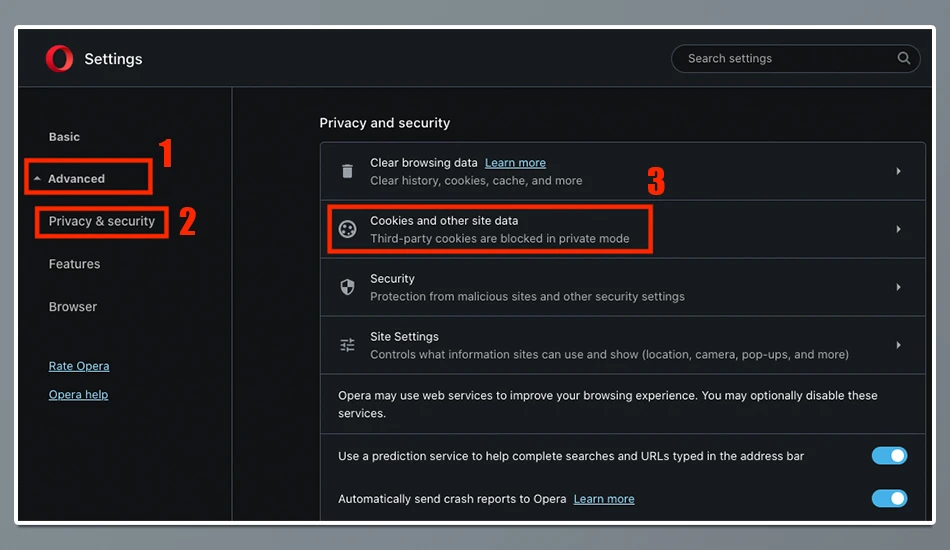Screen dimensions: 950x550
Task: Open the Cookies and other site data row
Action: pyautogui.click(x=623, y=229)
